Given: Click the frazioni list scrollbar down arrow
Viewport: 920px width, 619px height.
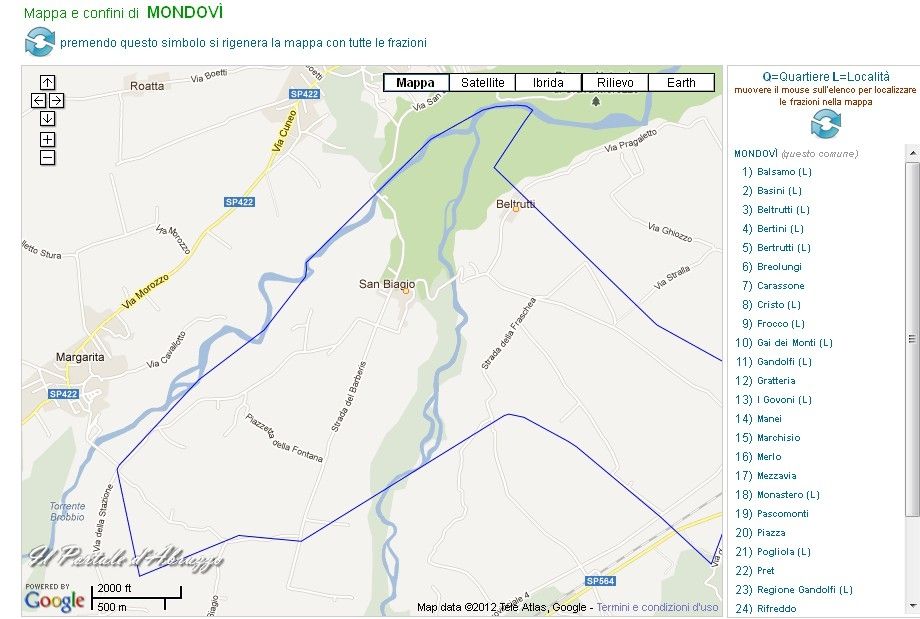Looking at the screenshot, I should [912, 607].
